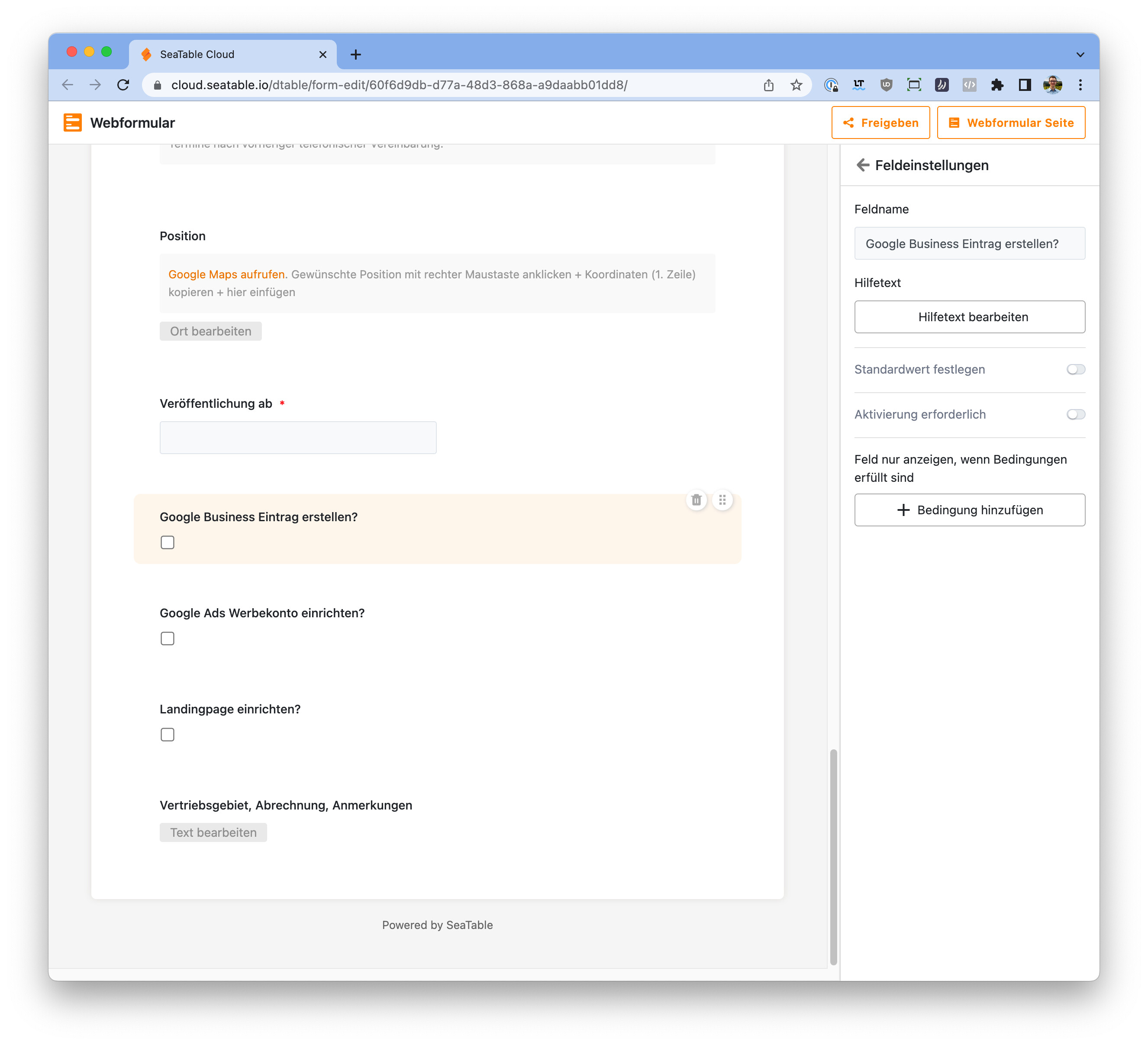Screen dimensions: 1148x1045
Task: Select the SeaTable Cloud tab
Action: click(228, 55)
